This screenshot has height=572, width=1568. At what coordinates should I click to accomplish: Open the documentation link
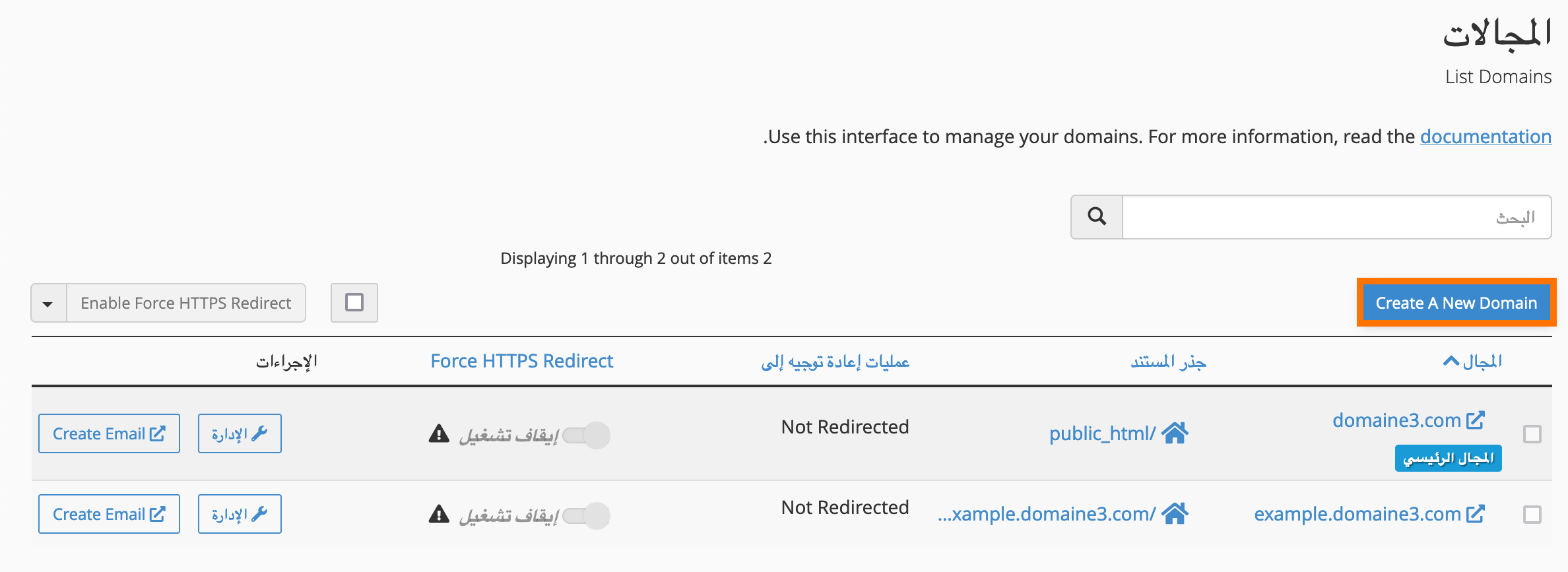[x=1486, y=137]
